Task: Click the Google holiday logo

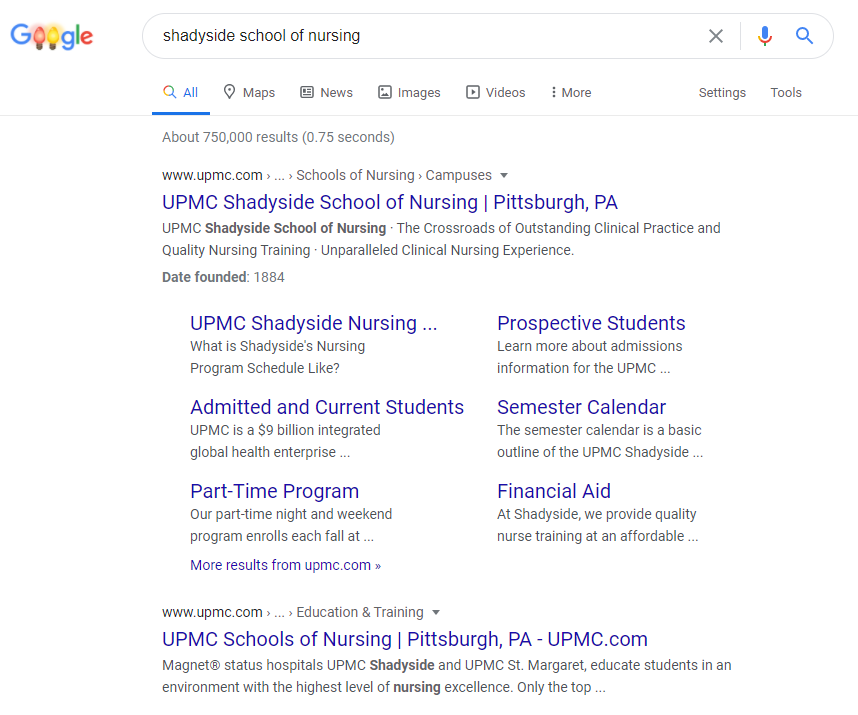Action: click(52, 37)
